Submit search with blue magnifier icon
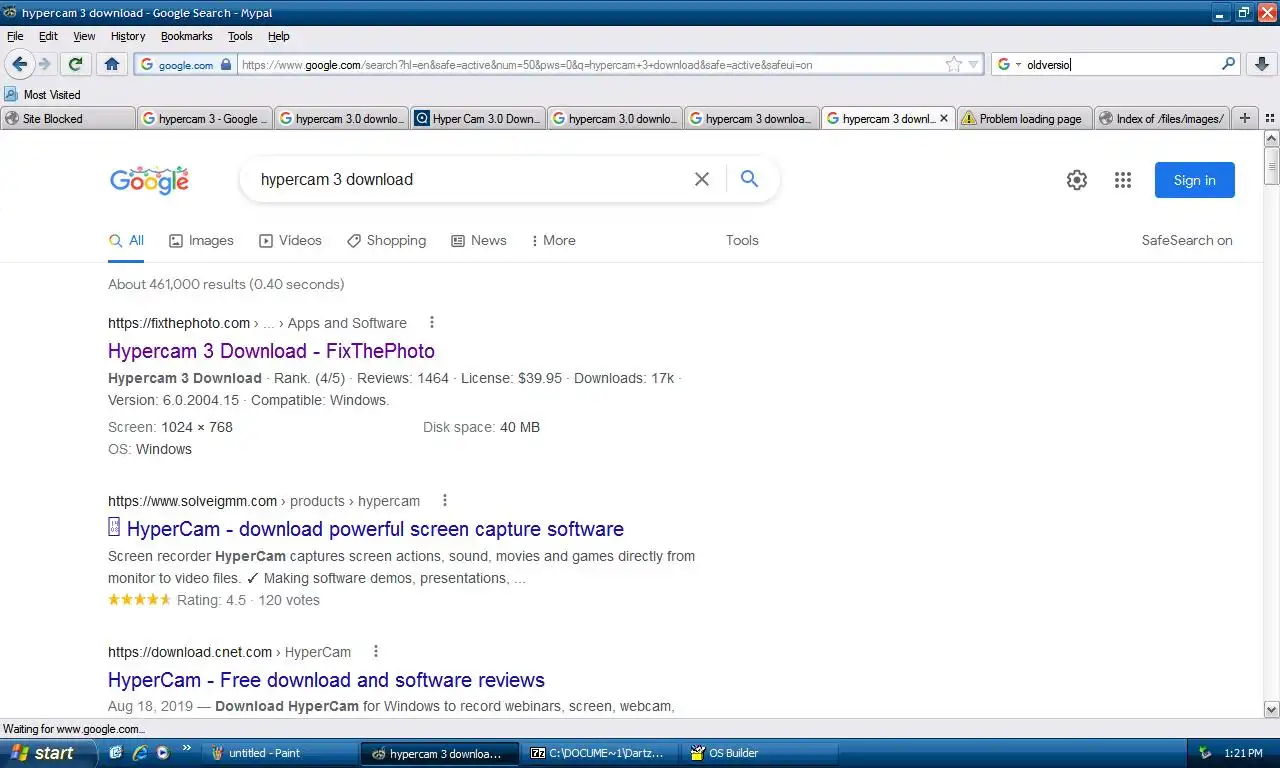 (749, 179)
